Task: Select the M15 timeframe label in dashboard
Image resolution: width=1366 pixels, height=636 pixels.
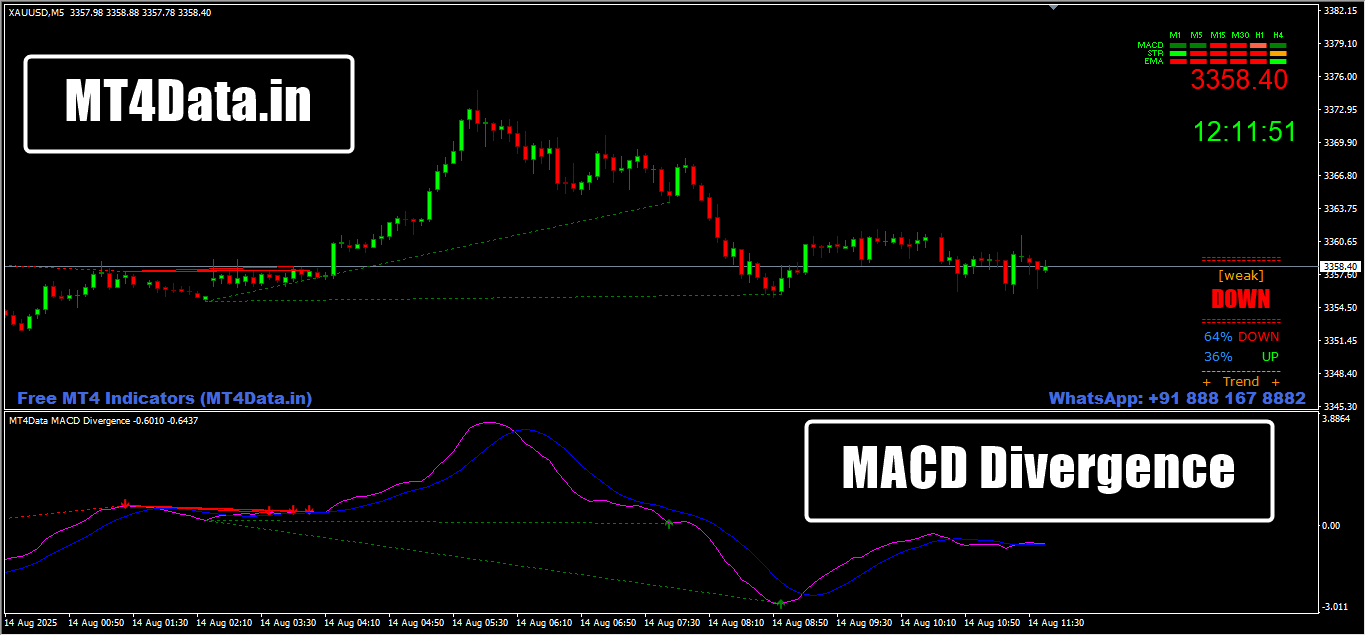Action: click(1218, 35)
